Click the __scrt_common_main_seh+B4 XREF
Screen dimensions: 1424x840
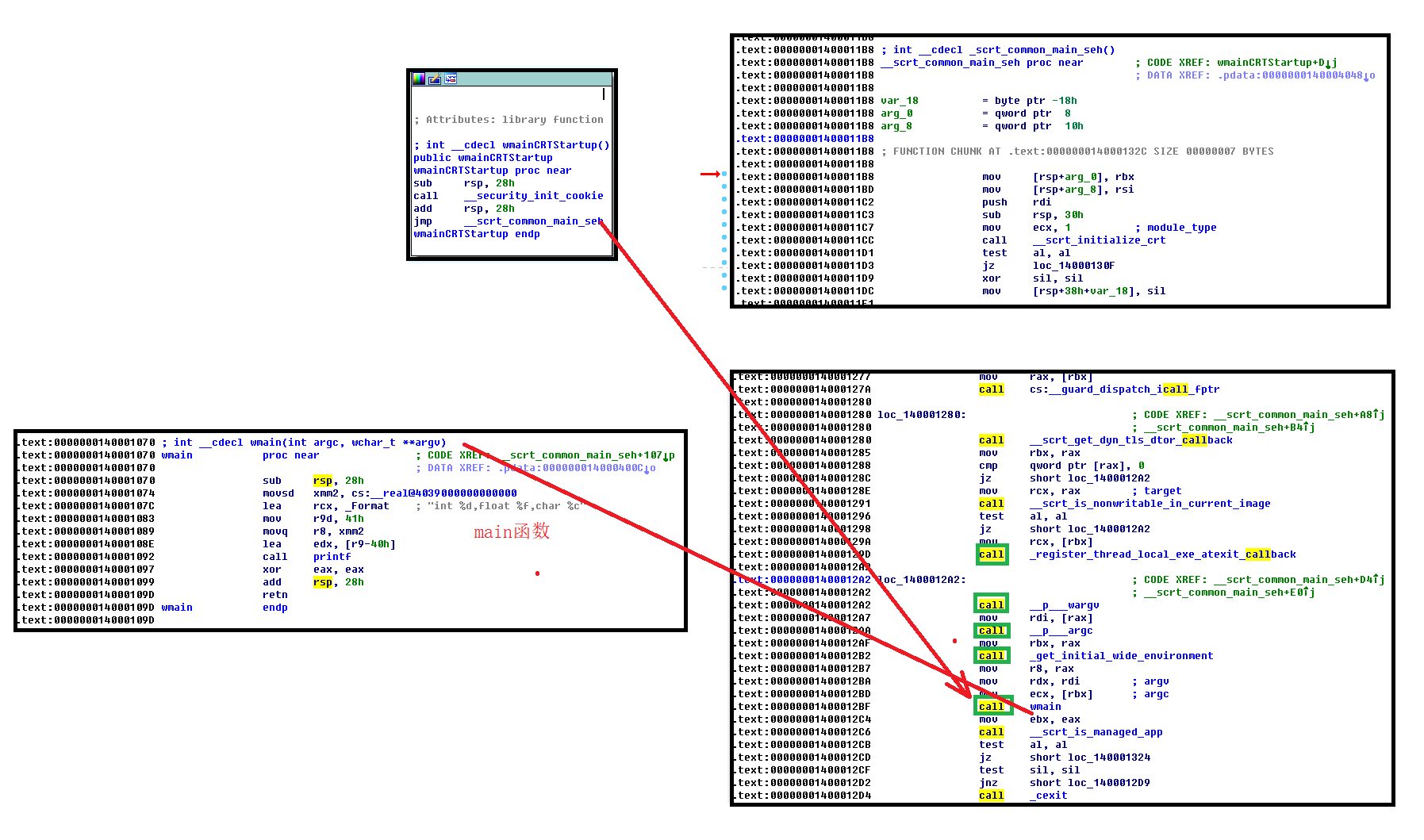[1230, 428]
